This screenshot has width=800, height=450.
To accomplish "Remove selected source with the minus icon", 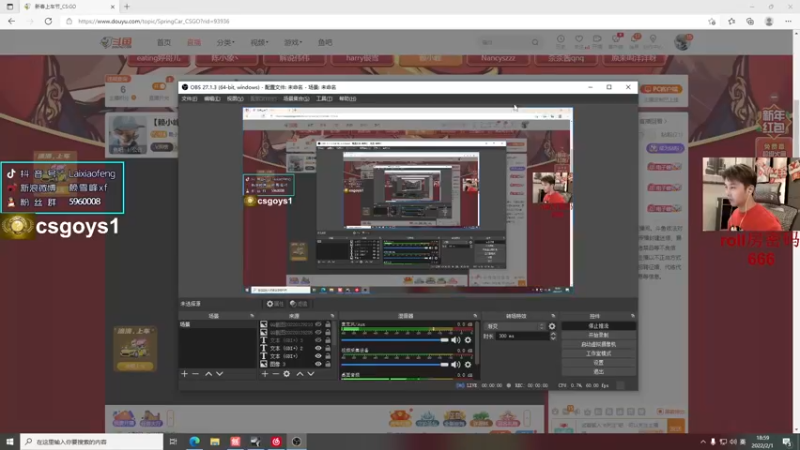I will pyautogui.click(x=276, y=374).
